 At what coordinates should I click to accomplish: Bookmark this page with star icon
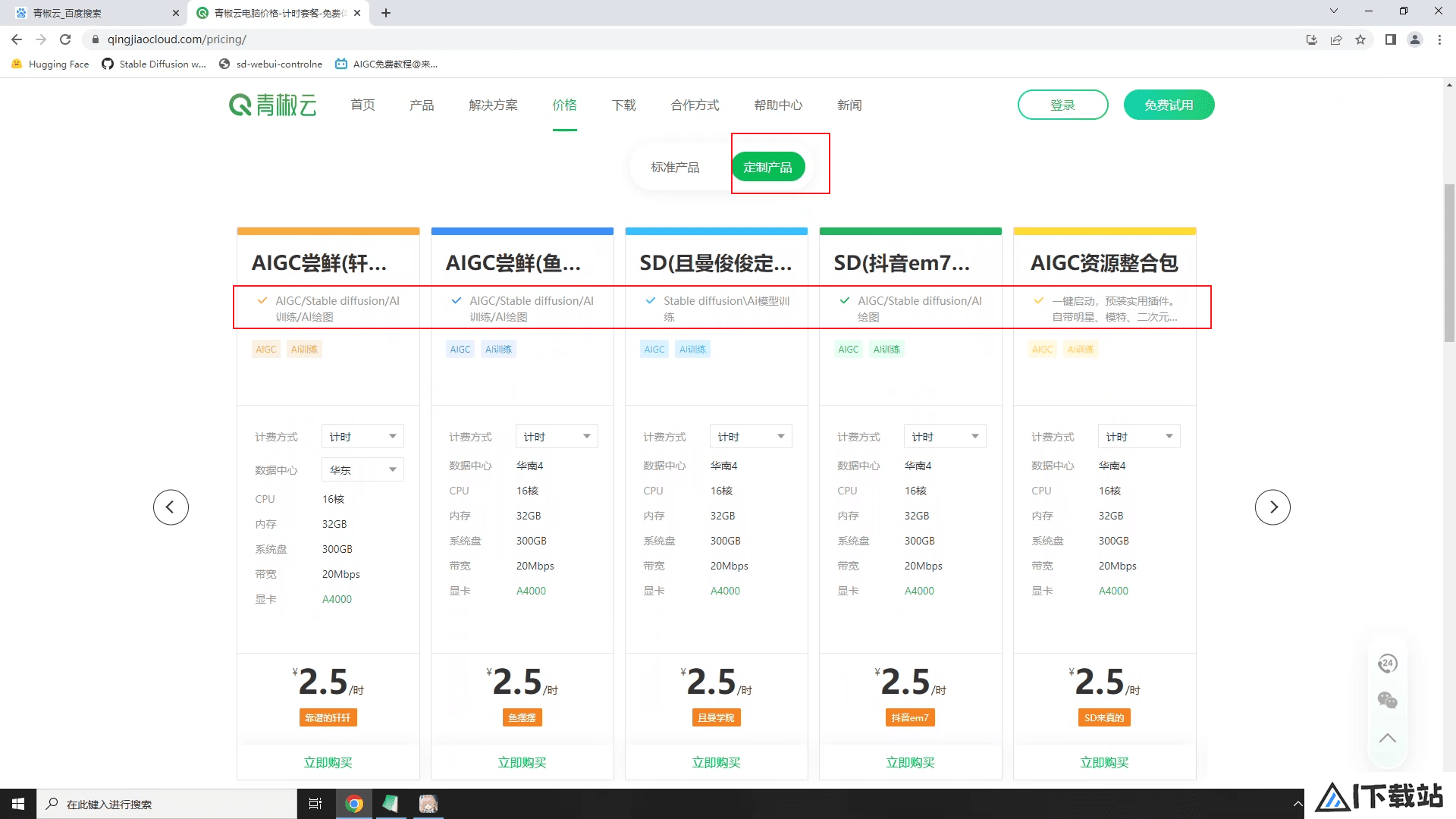coord(1360,39)
